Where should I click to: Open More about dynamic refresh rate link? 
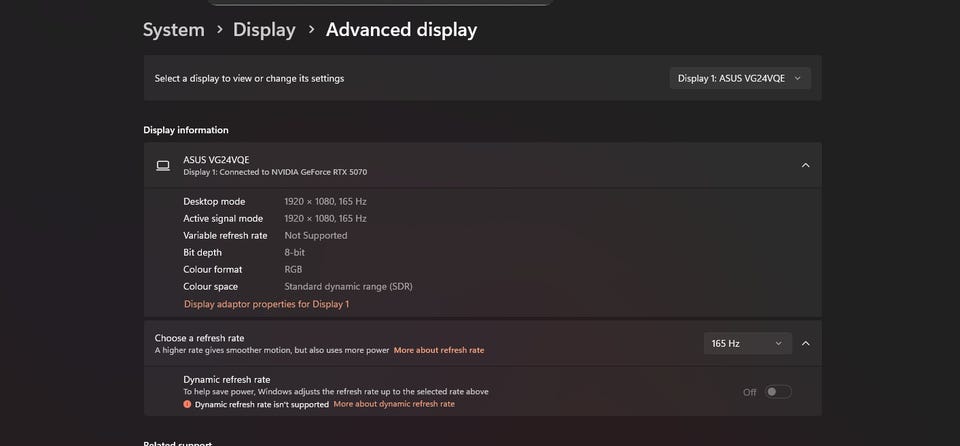click(394, 405)
